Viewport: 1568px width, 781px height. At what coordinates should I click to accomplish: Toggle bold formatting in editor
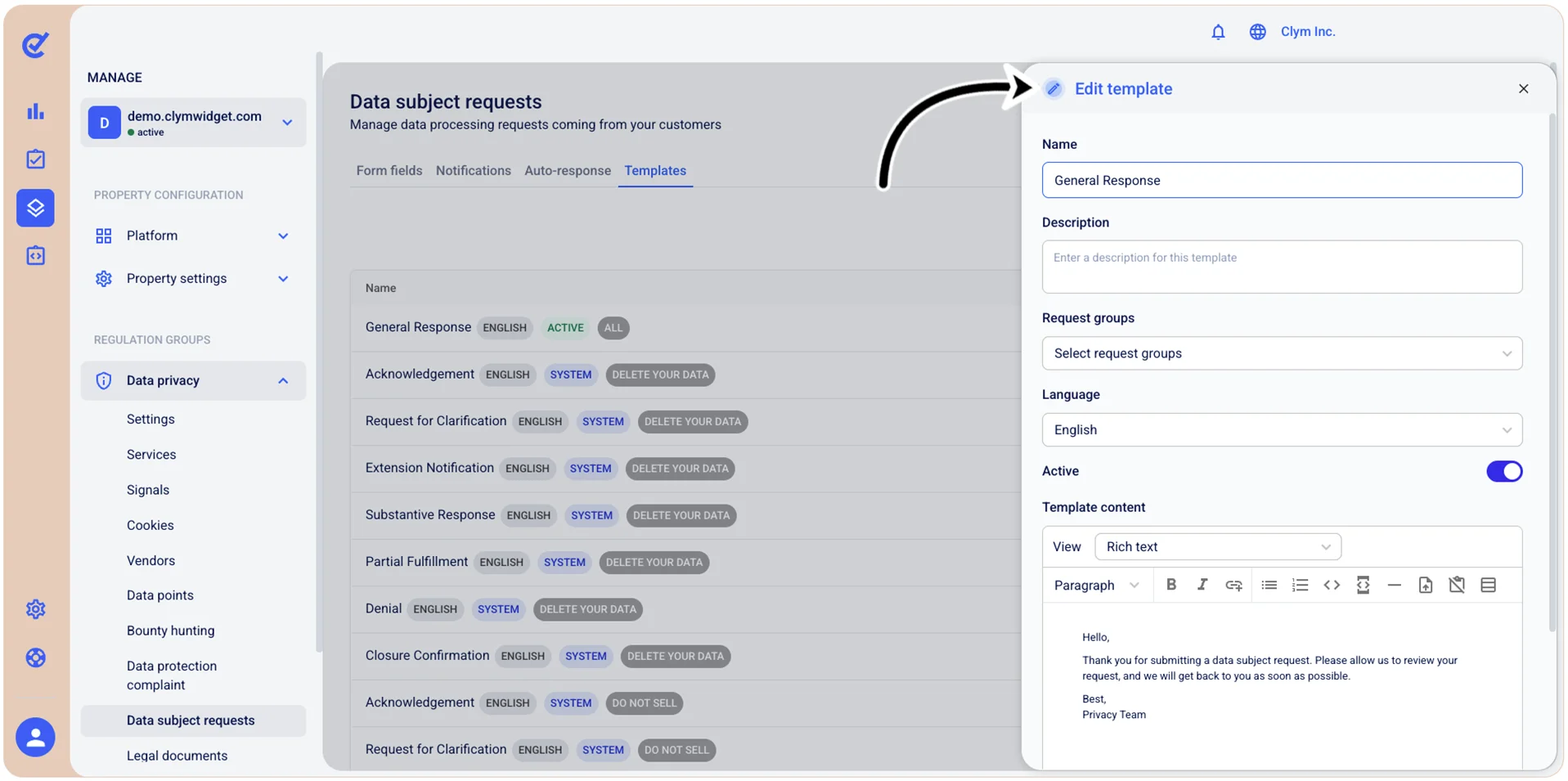(1170, 585)
